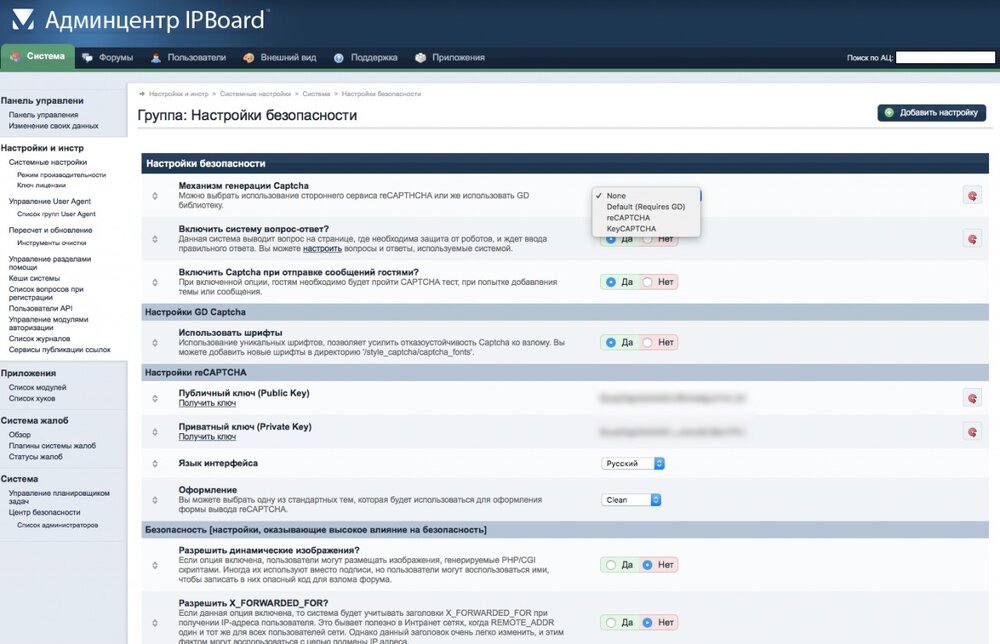Click revert icon beside the Private Key field
Image resolution: width=1000 pixels, height=644 pixels.
tap(971, 431)
